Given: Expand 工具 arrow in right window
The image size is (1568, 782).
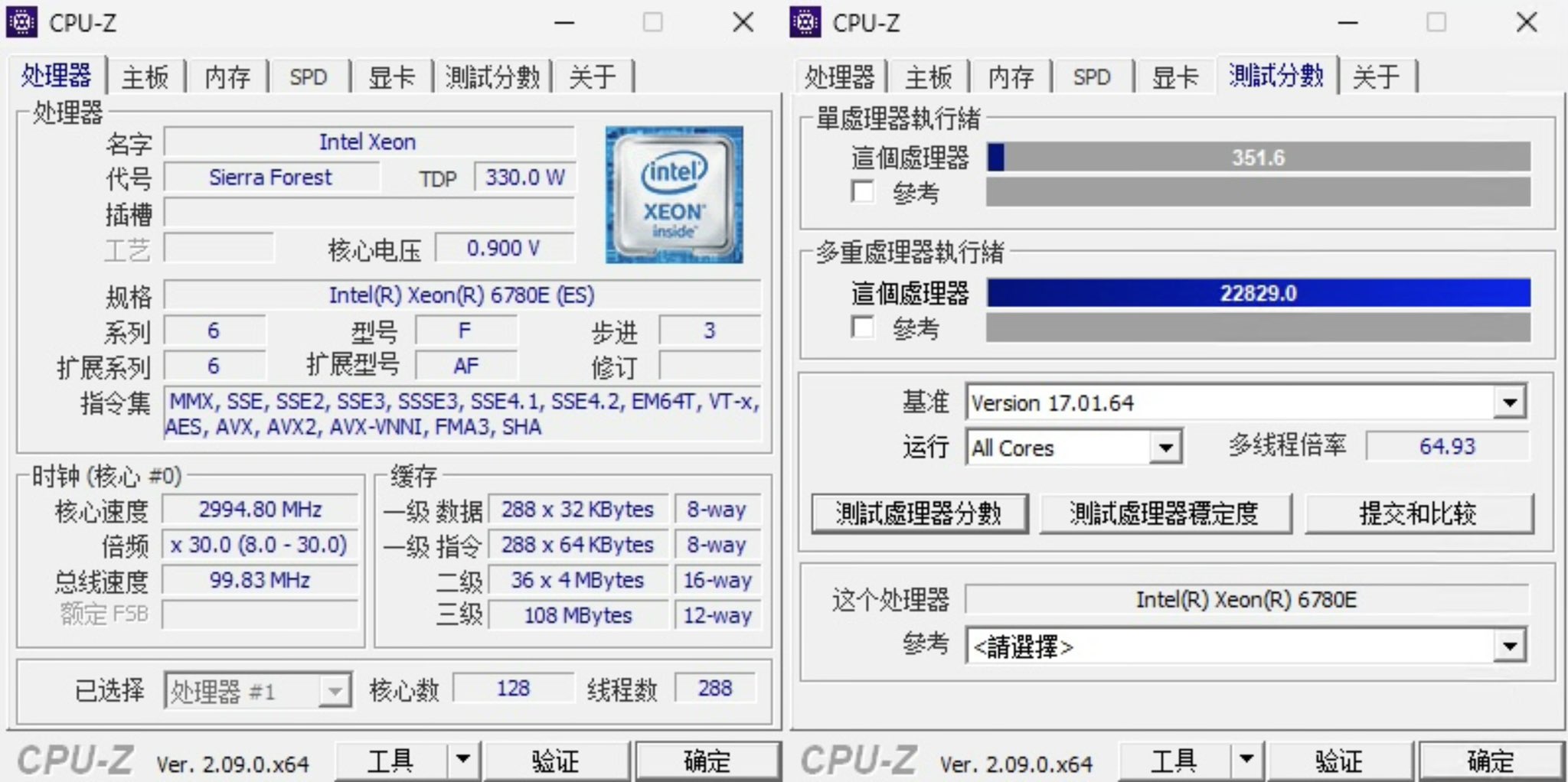Looking at the screenshot, I should coord(1246,760).
